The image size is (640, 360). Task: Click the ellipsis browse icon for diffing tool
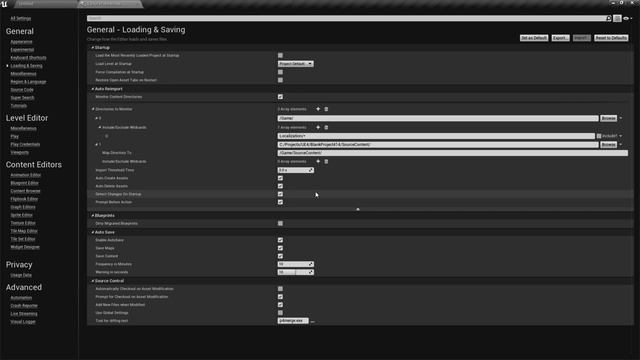point(313,321)
